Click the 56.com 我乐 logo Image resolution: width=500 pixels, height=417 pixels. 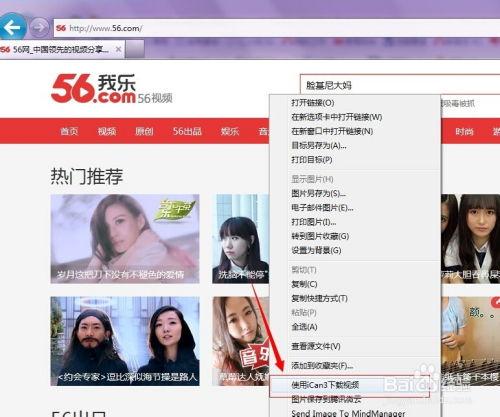94,88
